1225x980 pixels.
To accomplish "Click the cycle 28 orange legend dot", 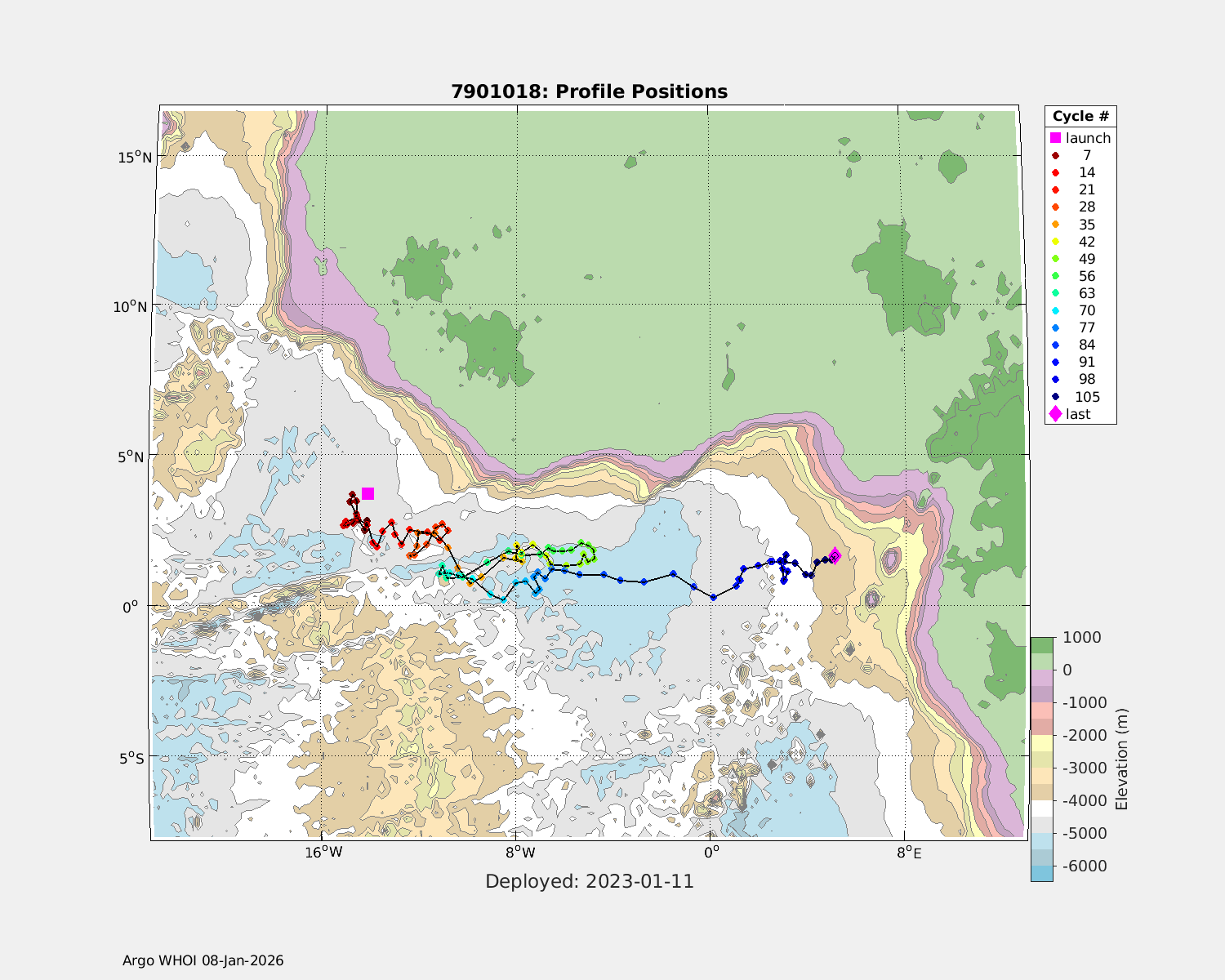I will pyautogui.click(x=1055, y=207).
